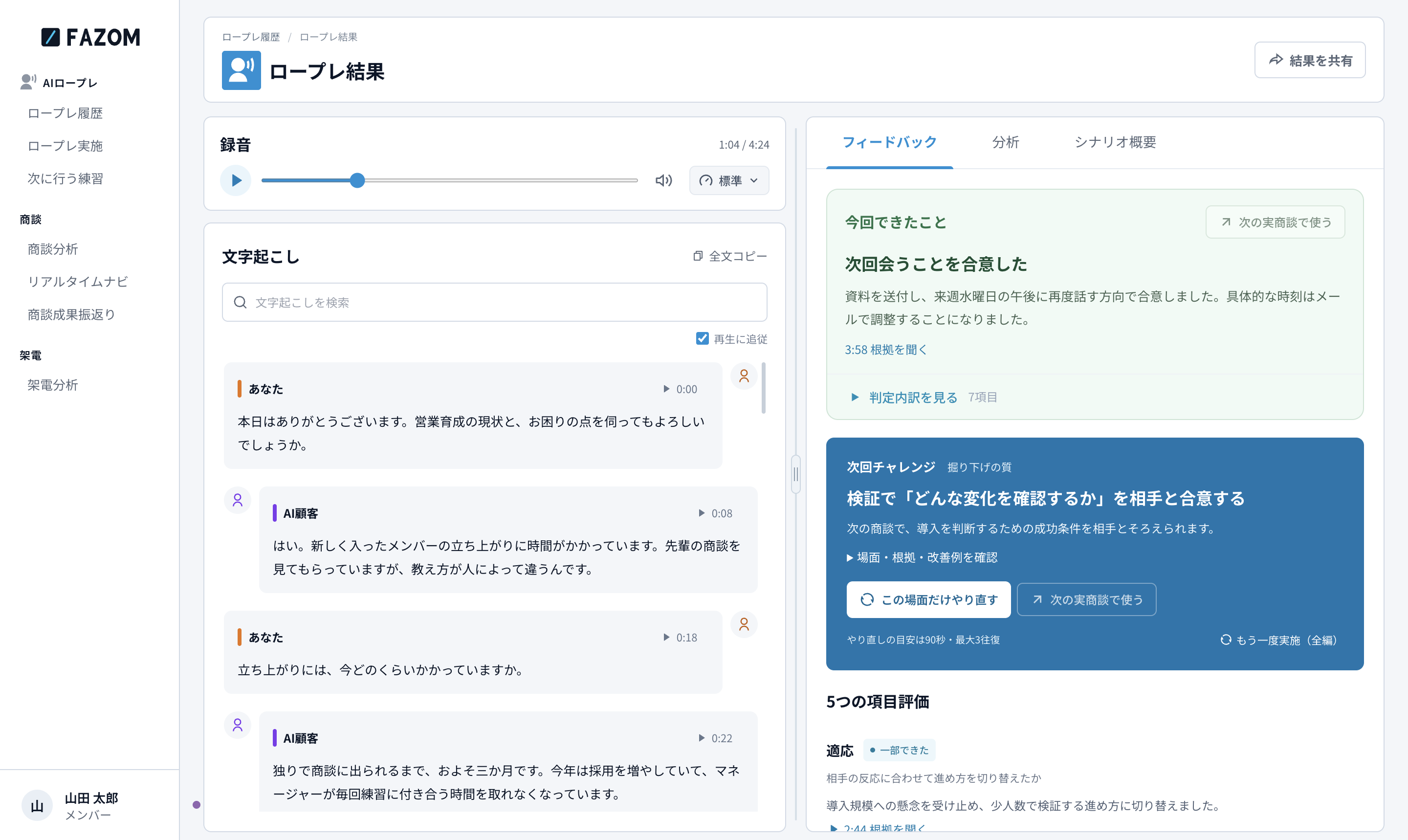
Task: Click the FAZOM logo
Action: tap(90, 37)
